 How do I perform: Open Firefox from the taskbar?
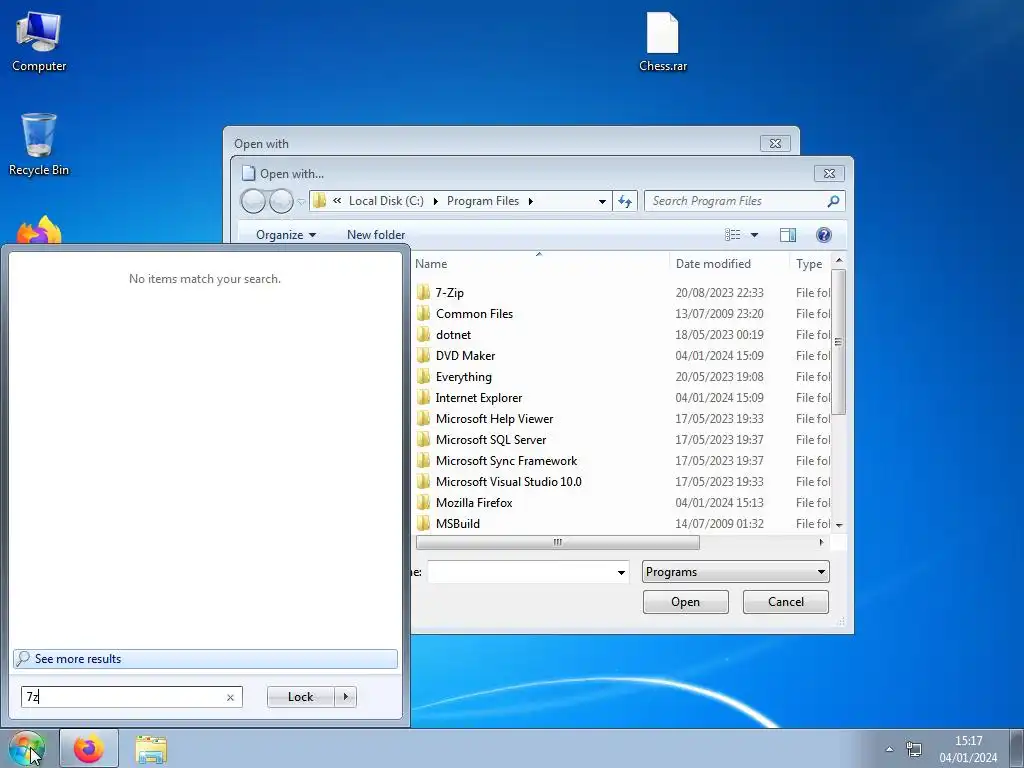coord(89,748)
